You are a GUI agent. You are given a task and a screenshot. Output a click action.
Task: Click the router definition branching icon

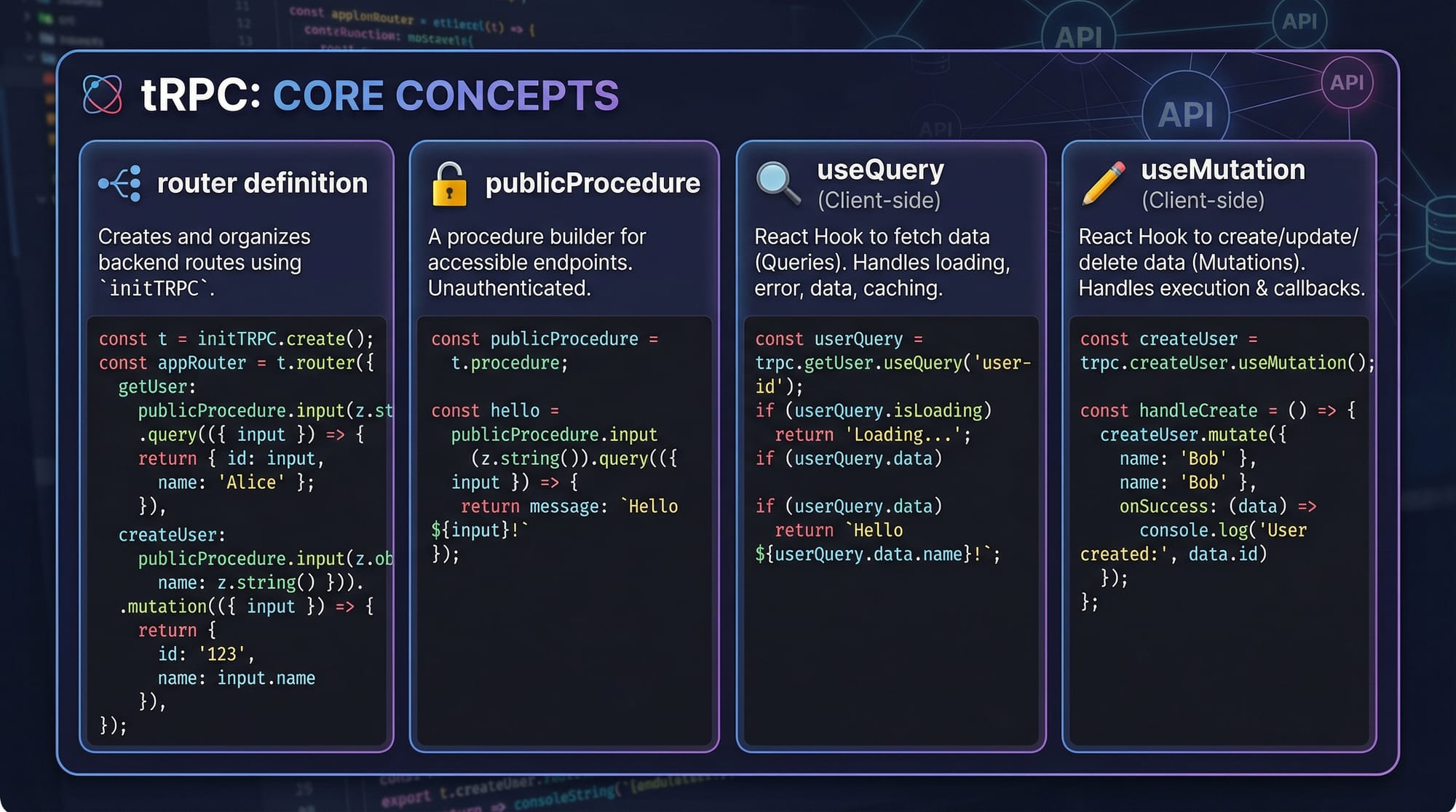(120, 183)
